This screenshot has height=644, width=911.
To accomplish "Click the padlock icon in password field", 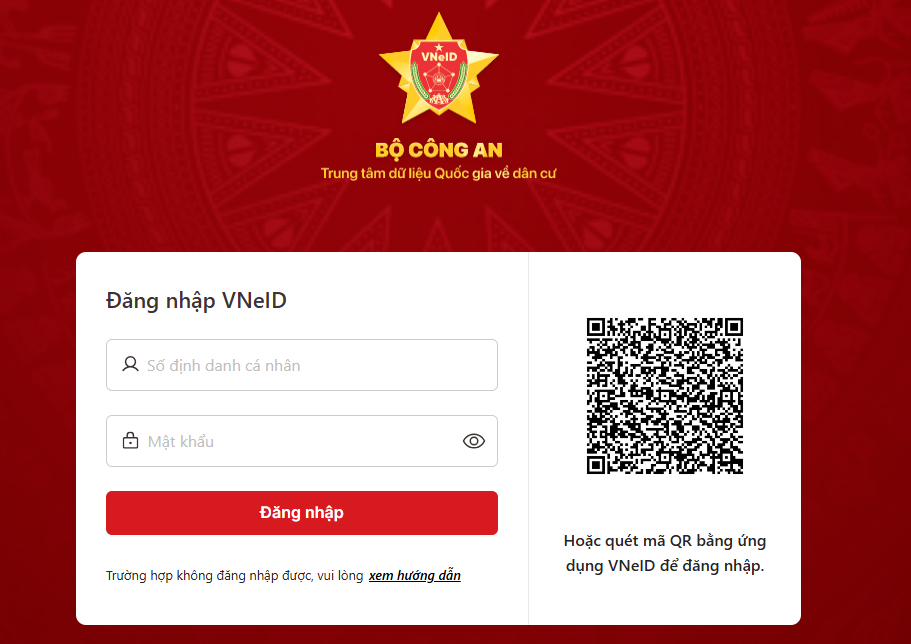I will point(130,441).
